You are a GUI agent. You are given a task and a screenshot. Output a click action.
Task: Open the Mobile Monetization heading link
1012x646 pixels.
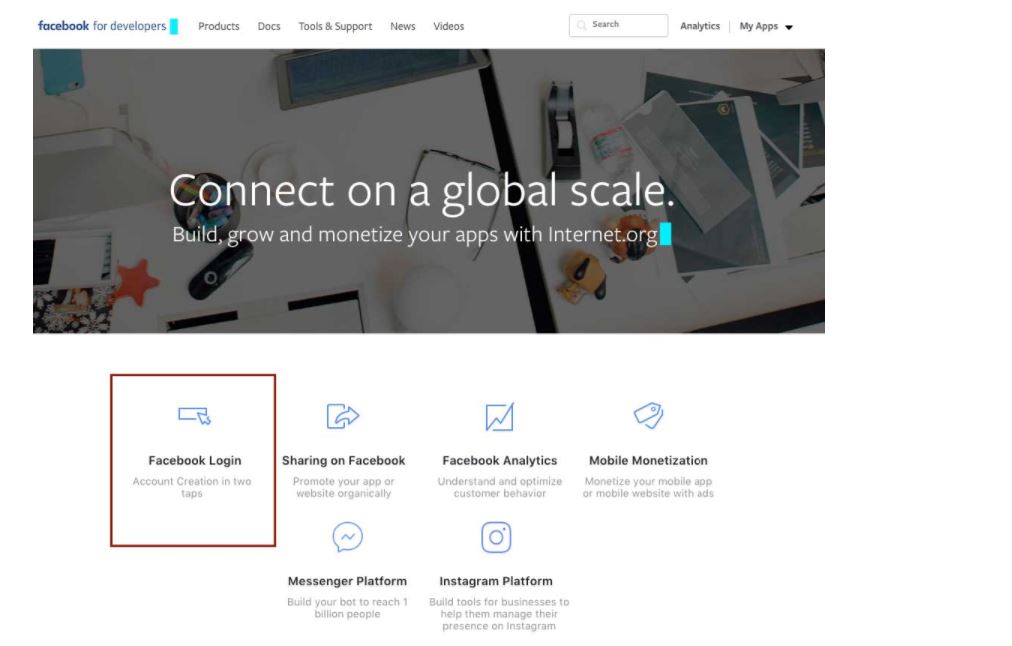point(648,461)
